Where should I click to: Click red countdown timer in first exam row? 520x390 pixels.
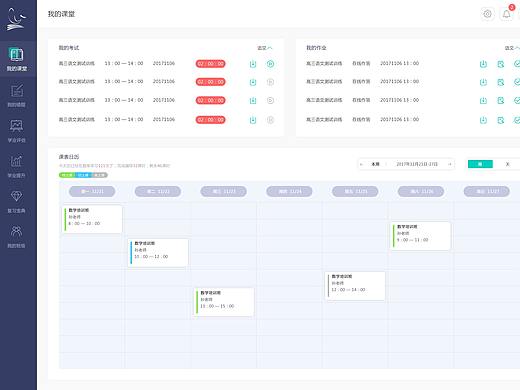210,64
